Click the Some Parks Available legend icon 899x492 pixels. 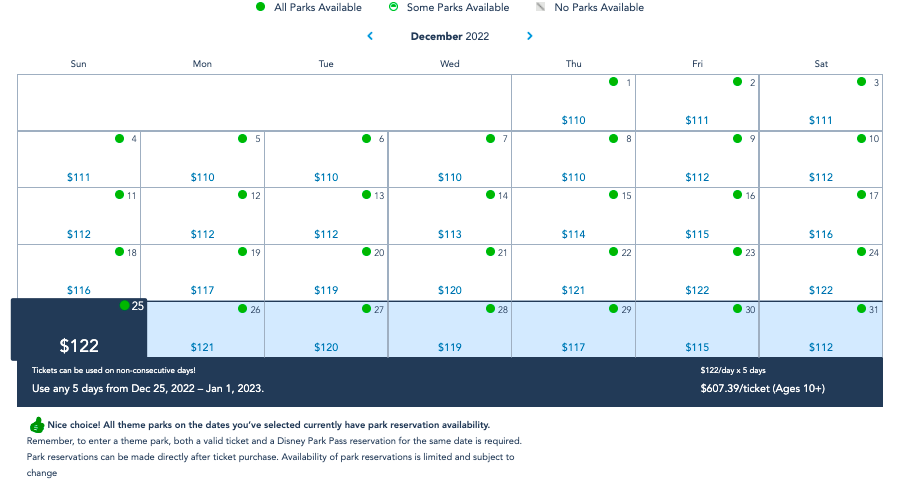[393, 7]
